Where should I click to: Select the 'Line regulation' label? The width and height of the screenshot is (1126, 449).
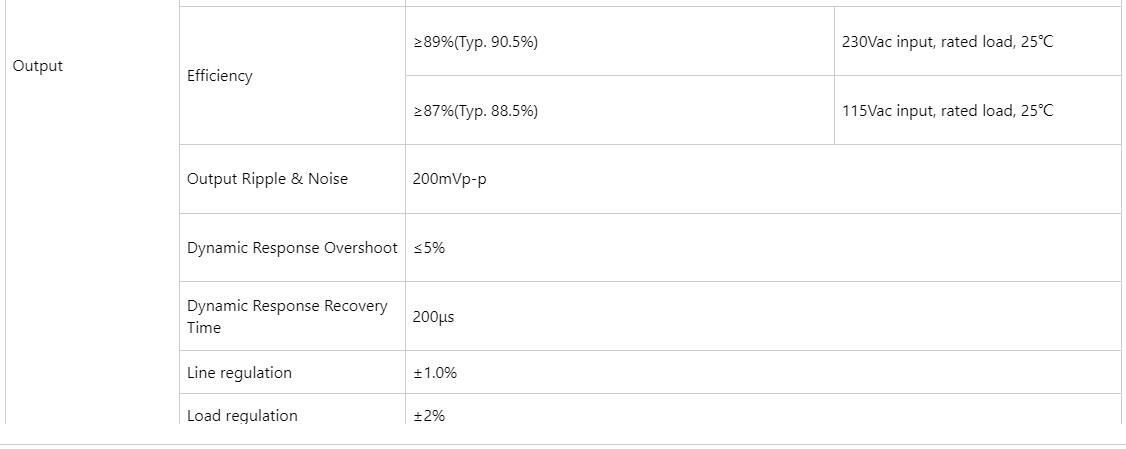point(239,373)
